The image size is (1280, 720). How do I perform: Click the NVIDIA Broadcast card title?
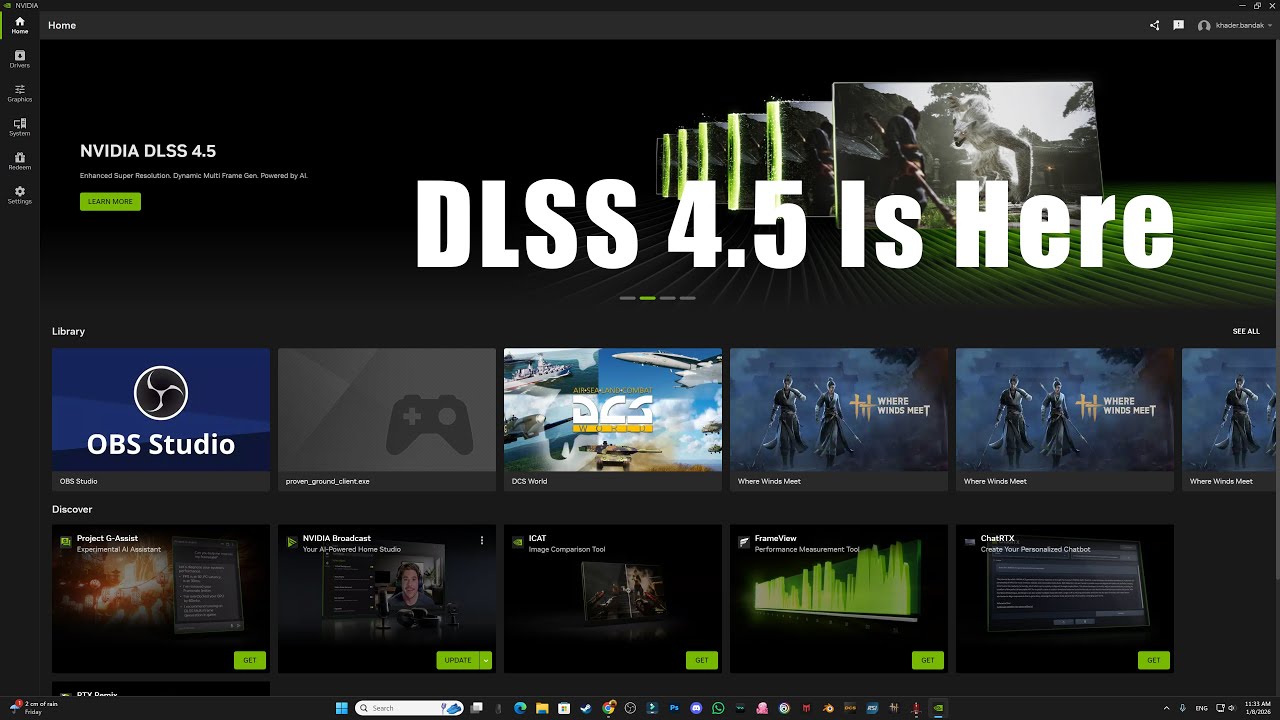coord(337,539)
